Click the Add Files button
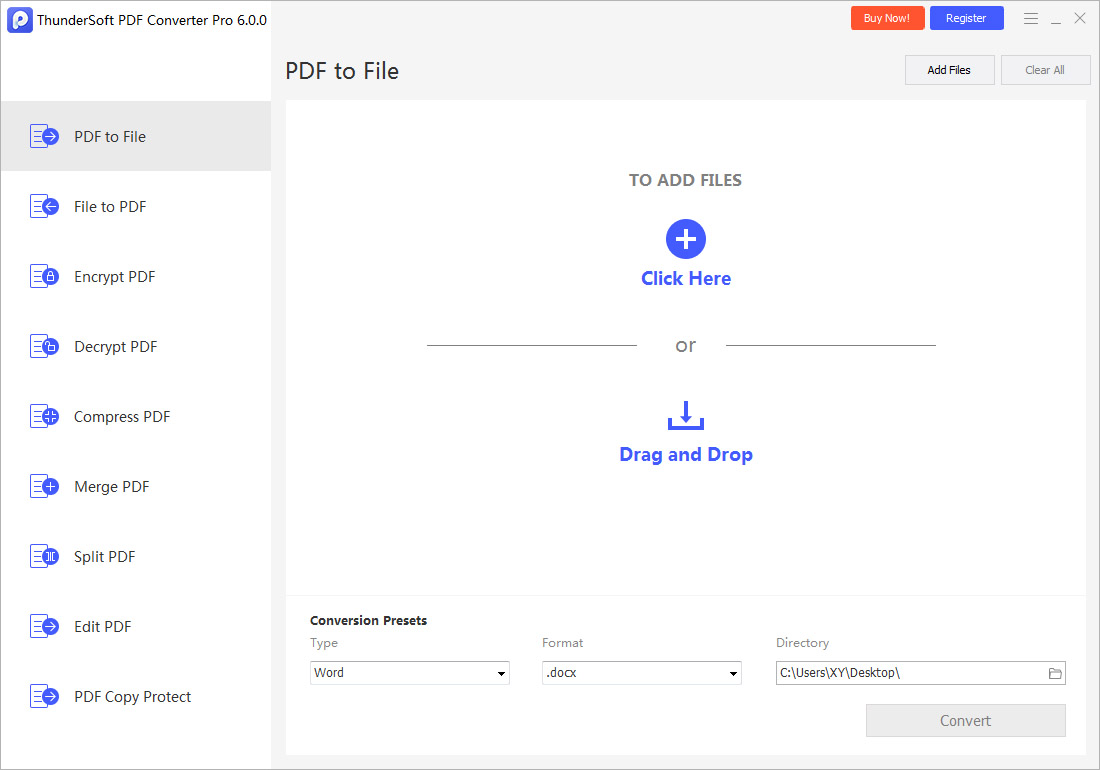The image size is (1100, 770). [x=949, y=70]
